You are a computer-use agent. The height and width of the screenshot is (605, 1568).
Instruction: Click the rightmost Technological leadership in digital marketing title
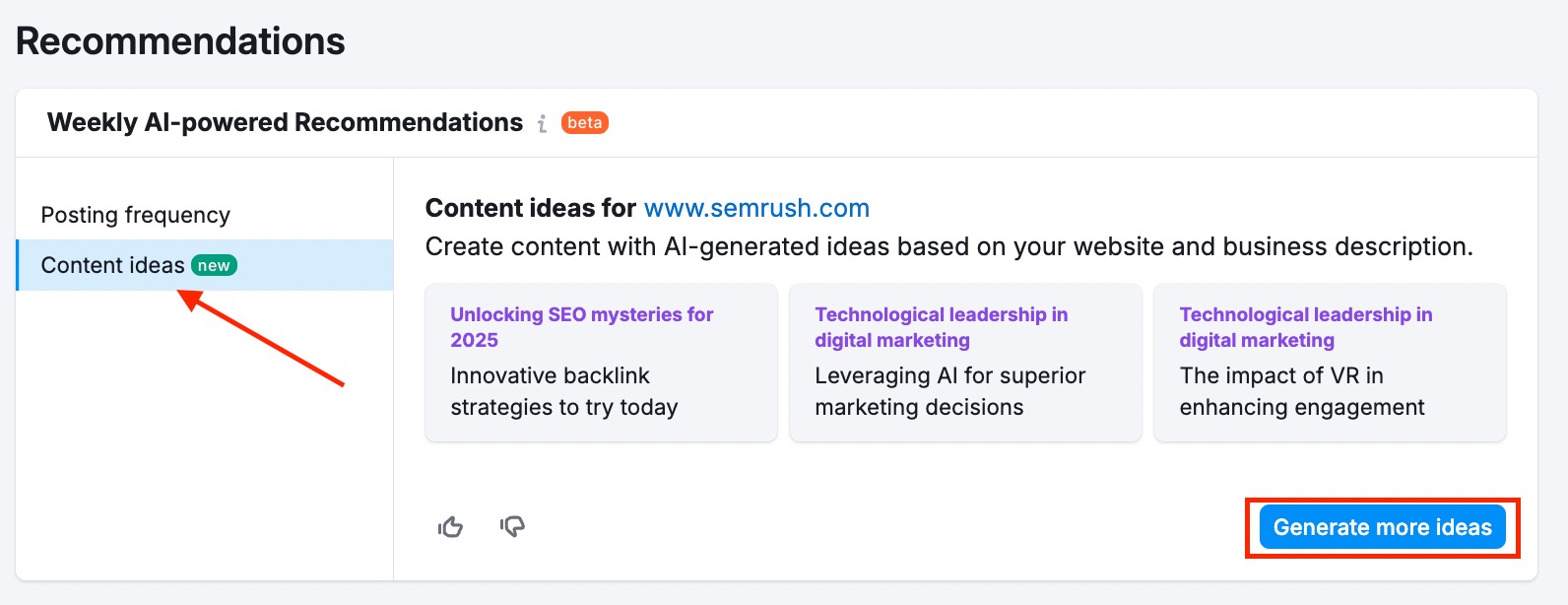click(1304, 327)
